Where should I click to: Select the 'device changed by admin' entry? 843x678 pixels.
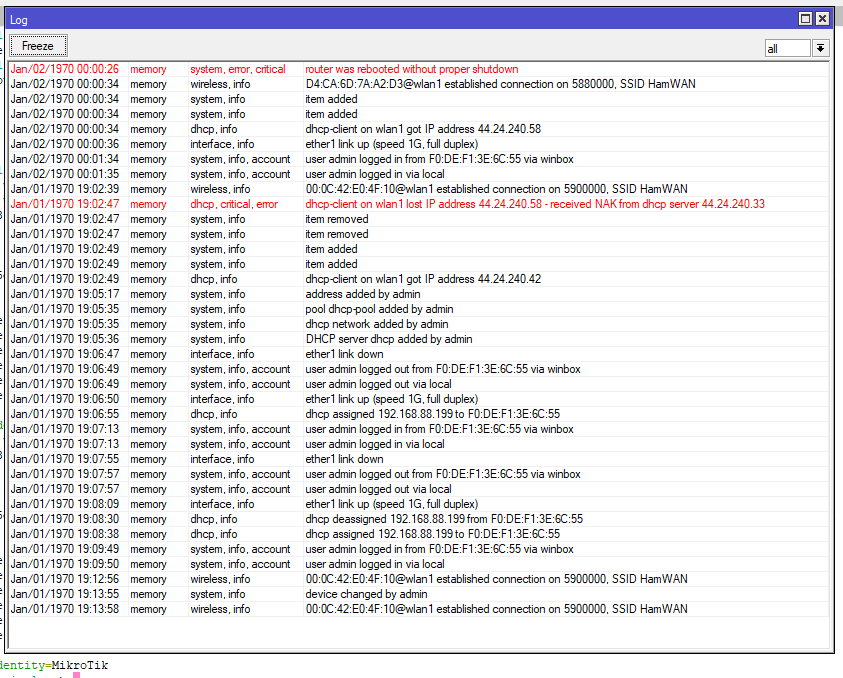point(366,594)
